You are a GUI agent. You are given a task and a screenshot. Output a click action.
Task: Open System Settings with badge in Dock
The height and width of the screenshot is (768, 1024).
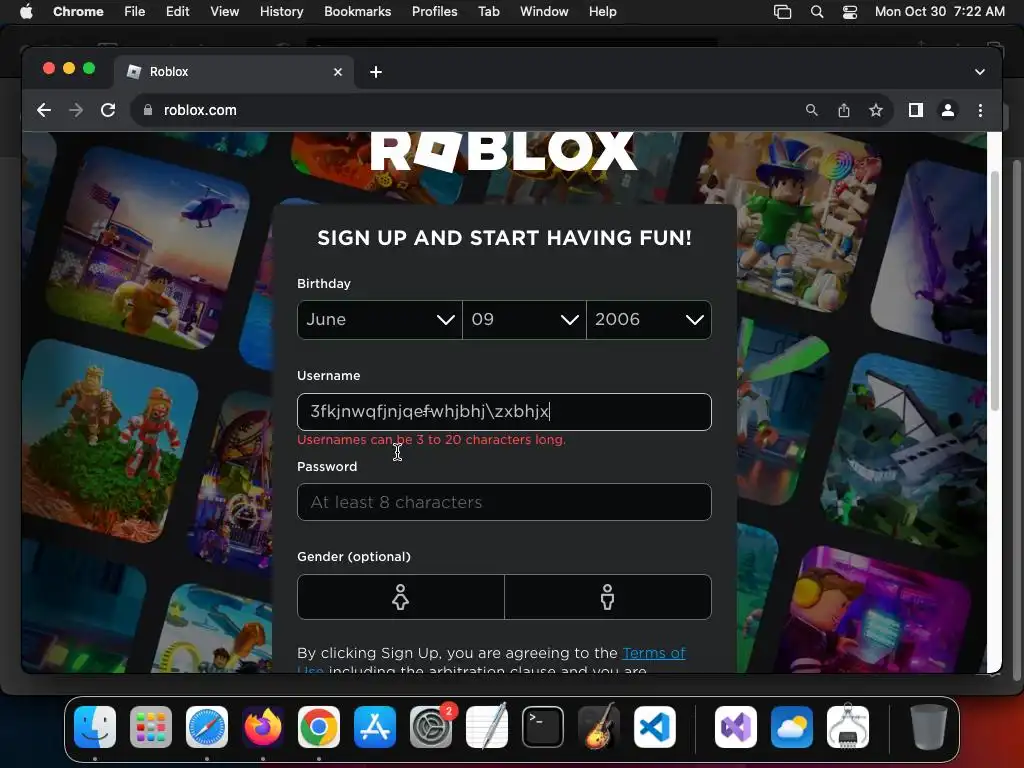point(431,727)
